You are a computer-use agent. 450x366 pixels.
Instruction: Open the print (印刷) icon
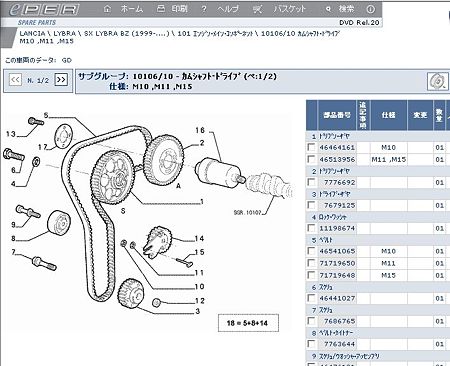pyautogui.click(x=161, y=9)
